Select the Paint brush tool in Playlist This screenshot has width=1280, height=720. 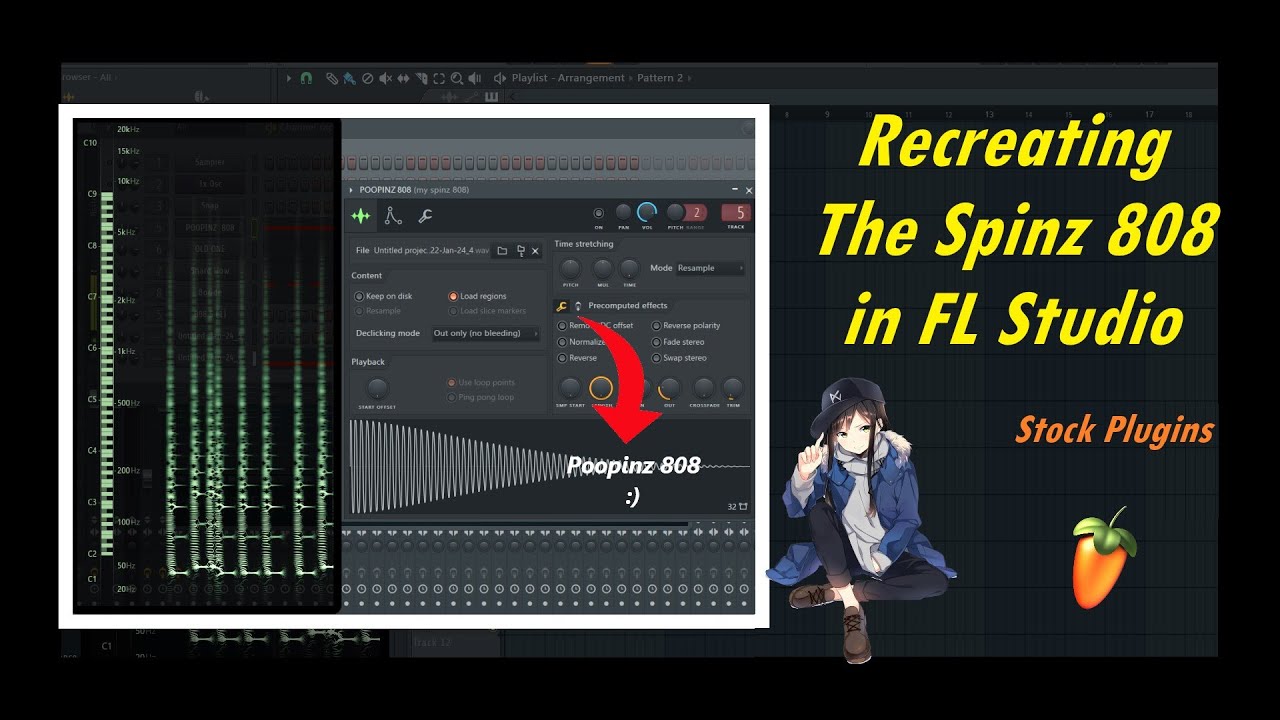(349, 78)
